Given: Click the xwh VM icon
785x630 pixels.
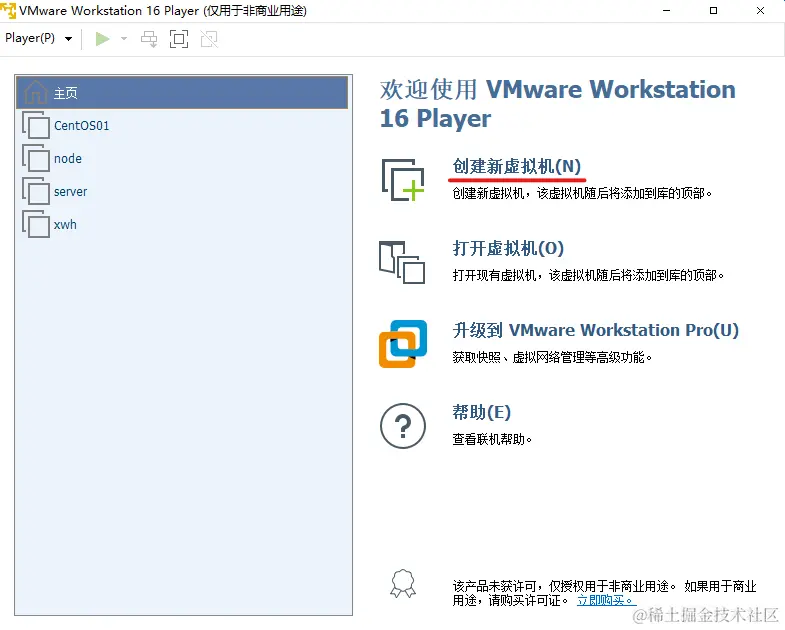Looking at the screenshot, I should pos(36,224).
